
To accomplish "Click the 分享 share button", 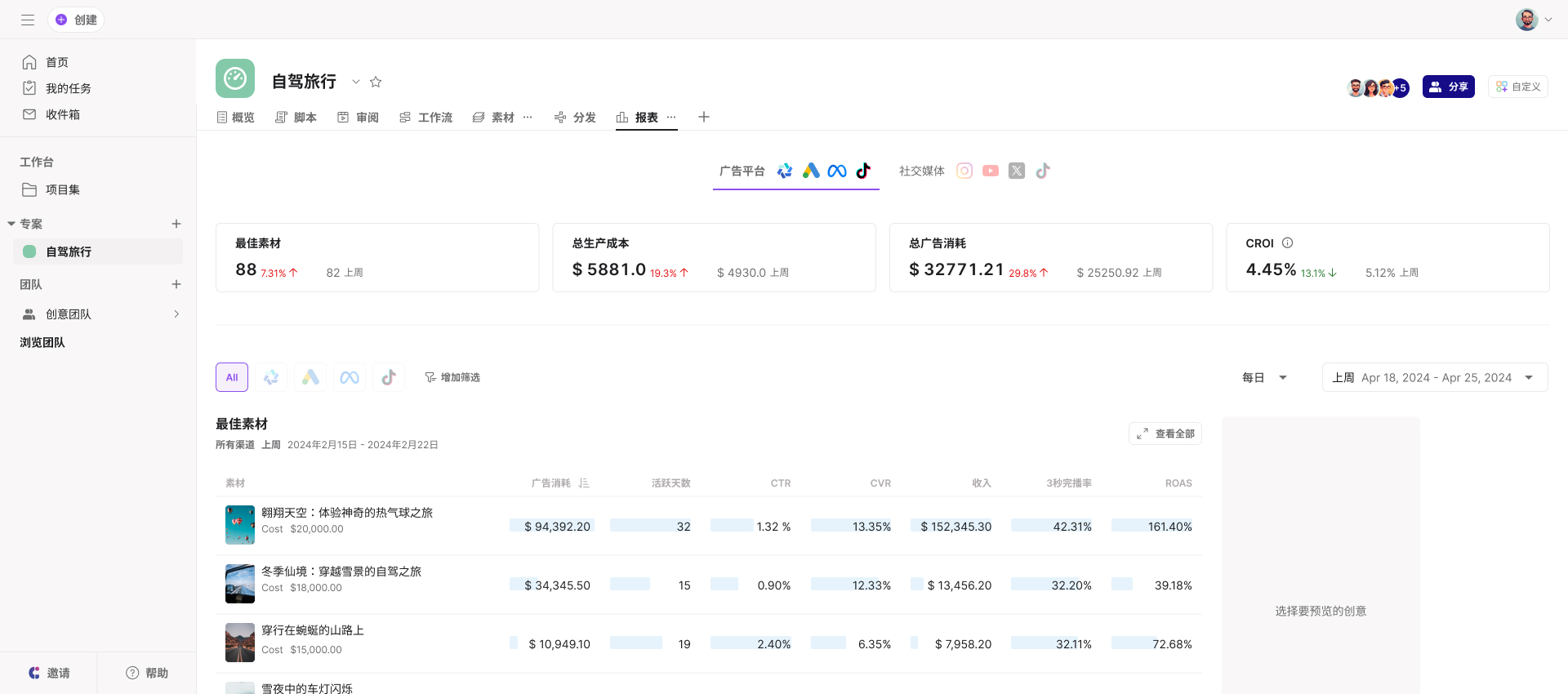I will pos(1448,87).
